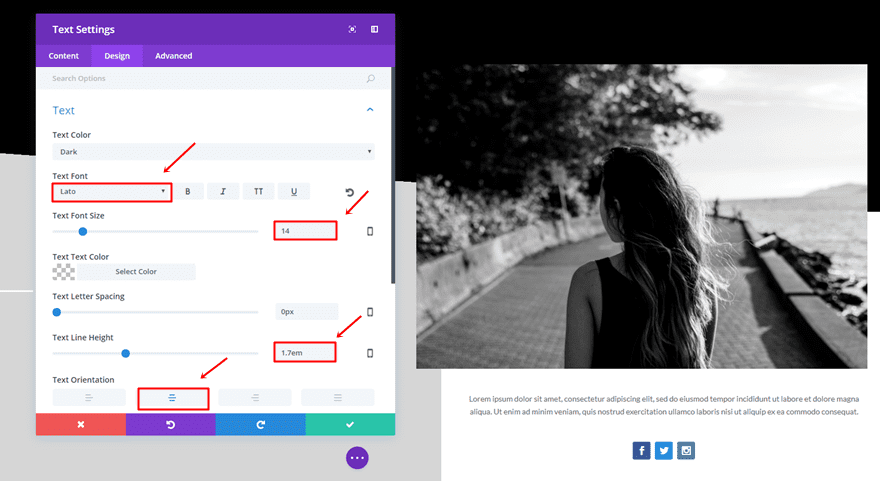880x481 pixels.
Task: Open responsive device icon for Text Font Size
Action: pyautogui.click(x=370, y=231)
